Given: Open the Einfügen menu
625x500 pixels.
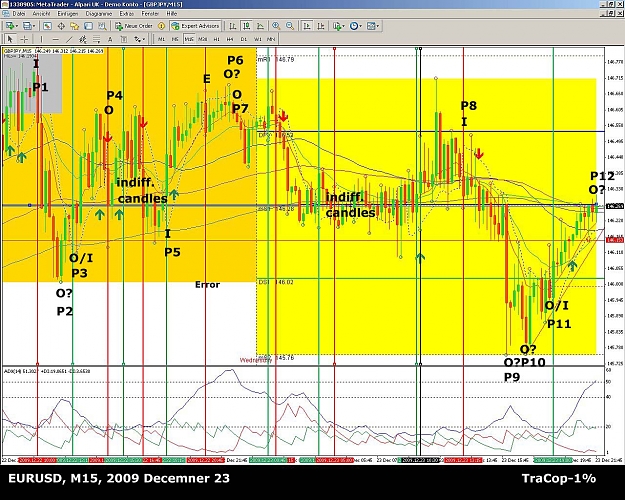Looking at the screenshot, I should point(68,14).
